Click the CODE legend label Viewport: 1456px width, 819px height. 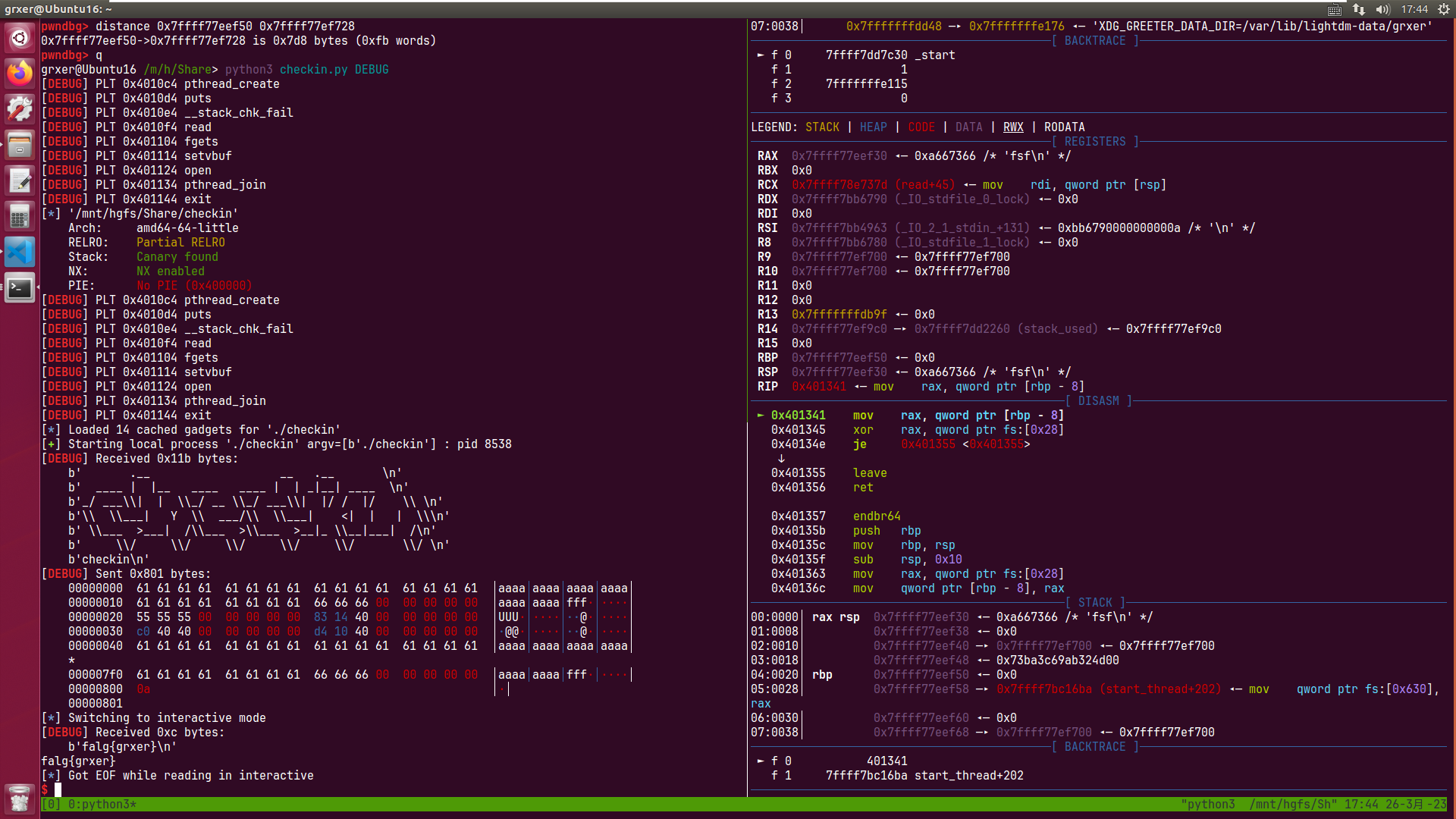921,127
